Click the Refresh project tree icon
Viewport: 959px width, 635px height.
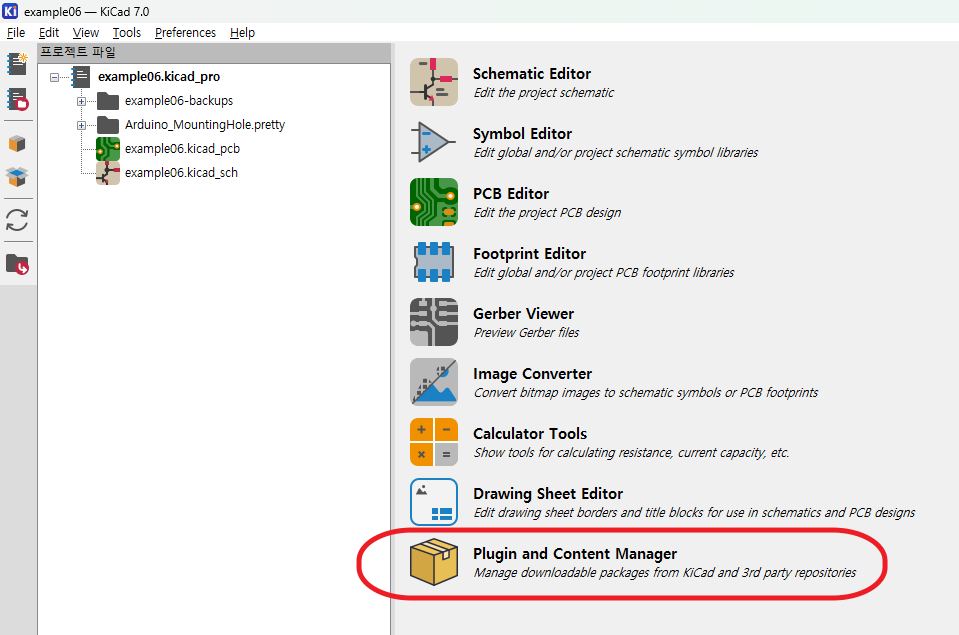pyautogui.click(x=17, y=220)
